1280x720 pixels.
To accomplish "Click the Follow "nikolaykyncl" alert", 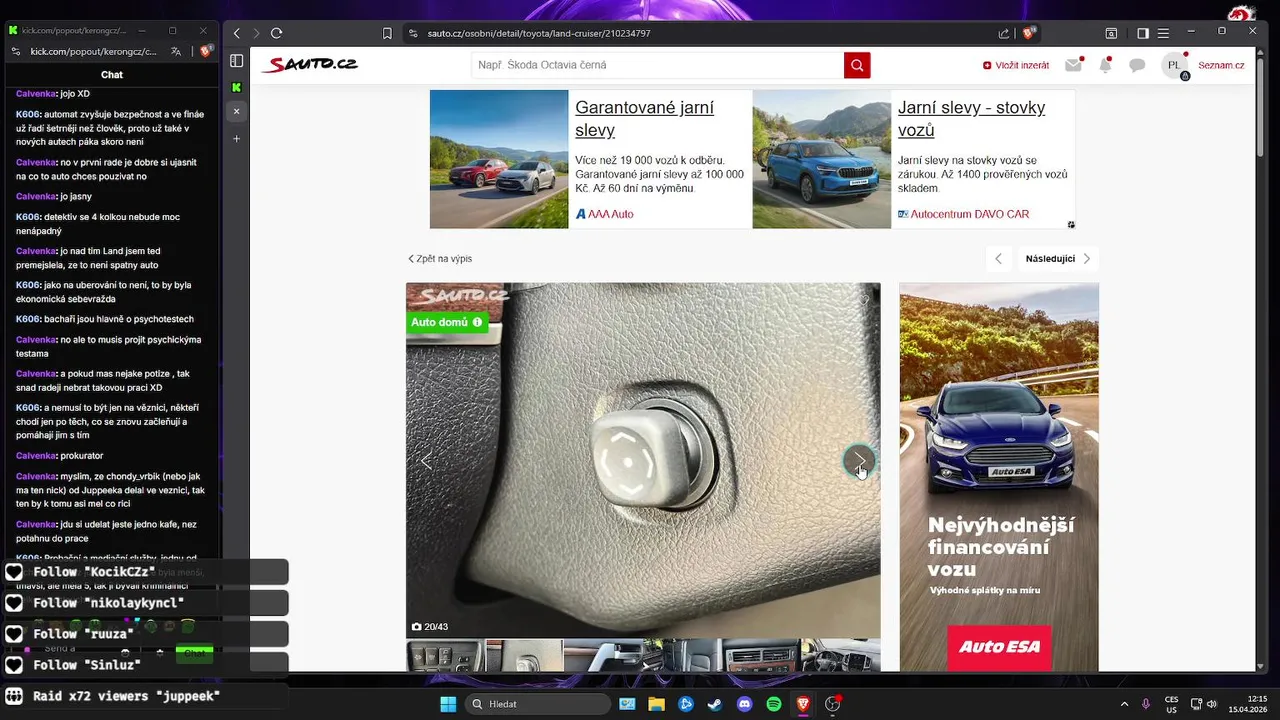I will [x=145, y=603].
